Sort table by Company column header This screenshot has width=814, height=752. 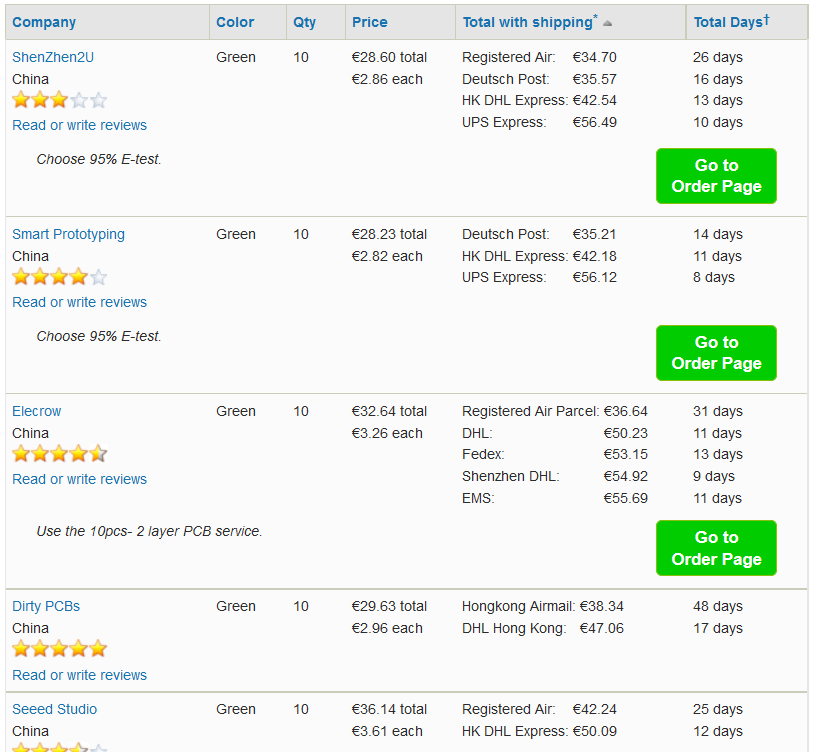point(44,22)
